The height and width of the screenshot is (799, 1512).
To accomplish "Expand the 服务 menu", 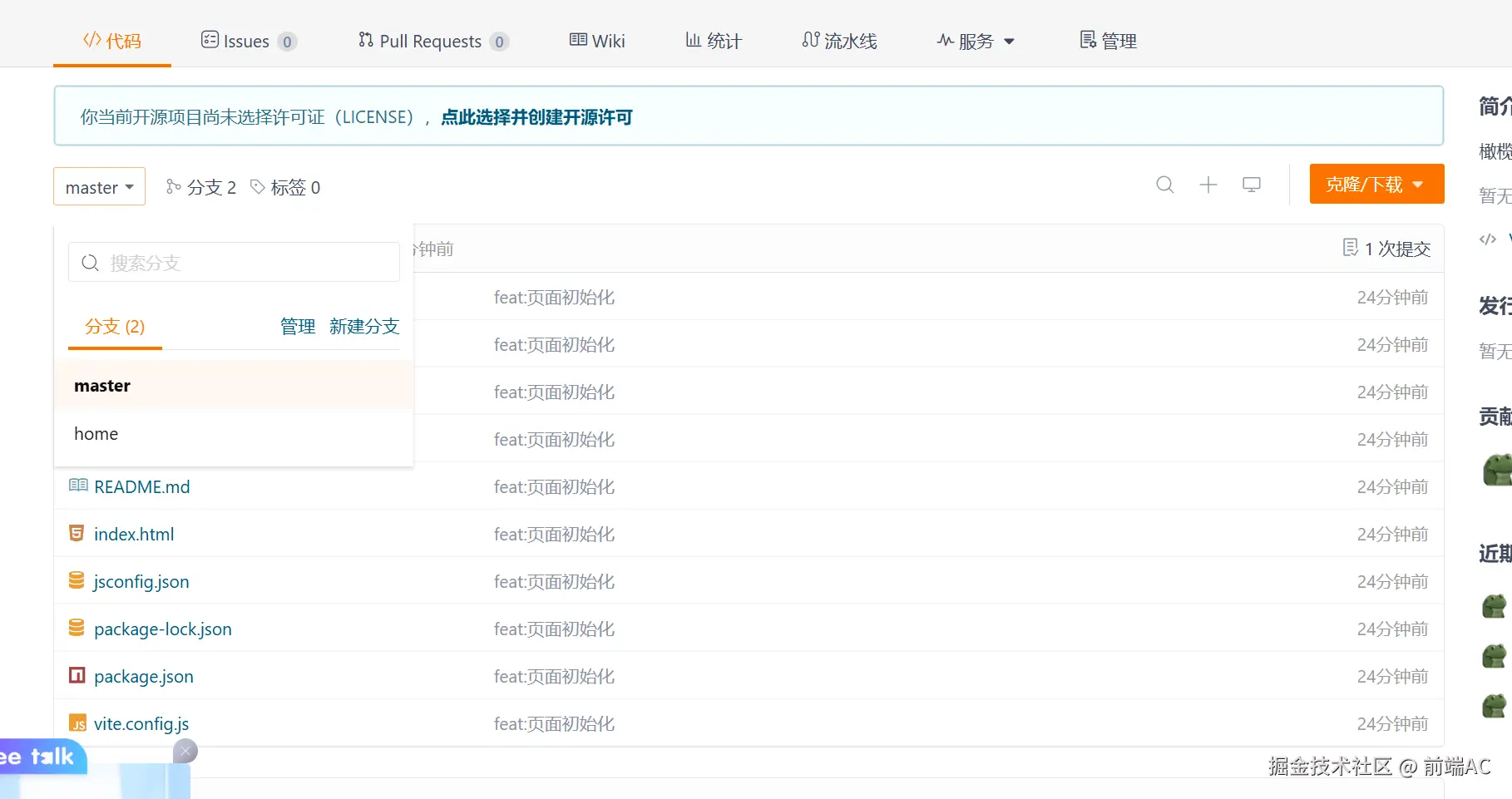I will [x=976, y=41].
